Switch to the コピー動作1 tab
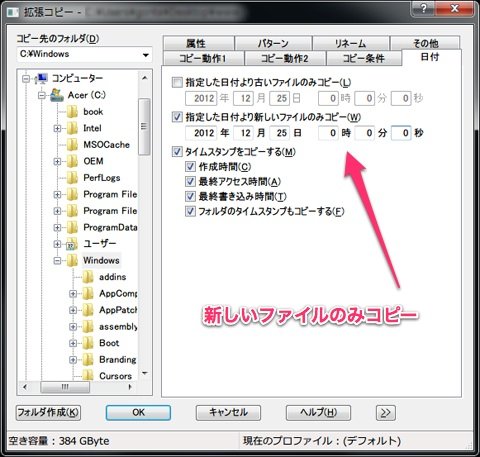Viewport: 480px width, 457px height. coord(204,58)
